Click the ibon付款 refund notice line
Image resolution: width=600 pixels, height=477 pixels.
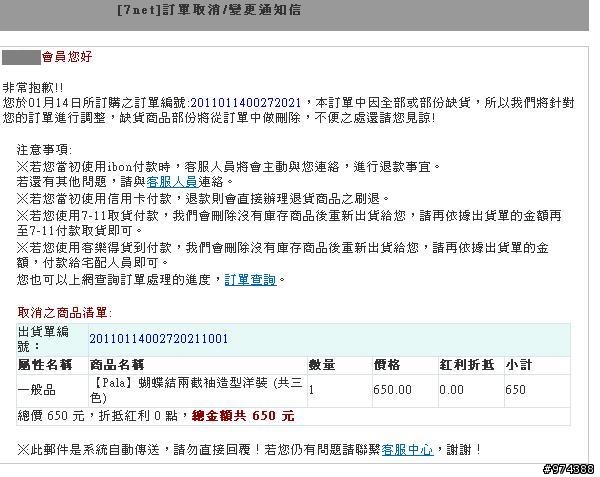pos(228,167)
